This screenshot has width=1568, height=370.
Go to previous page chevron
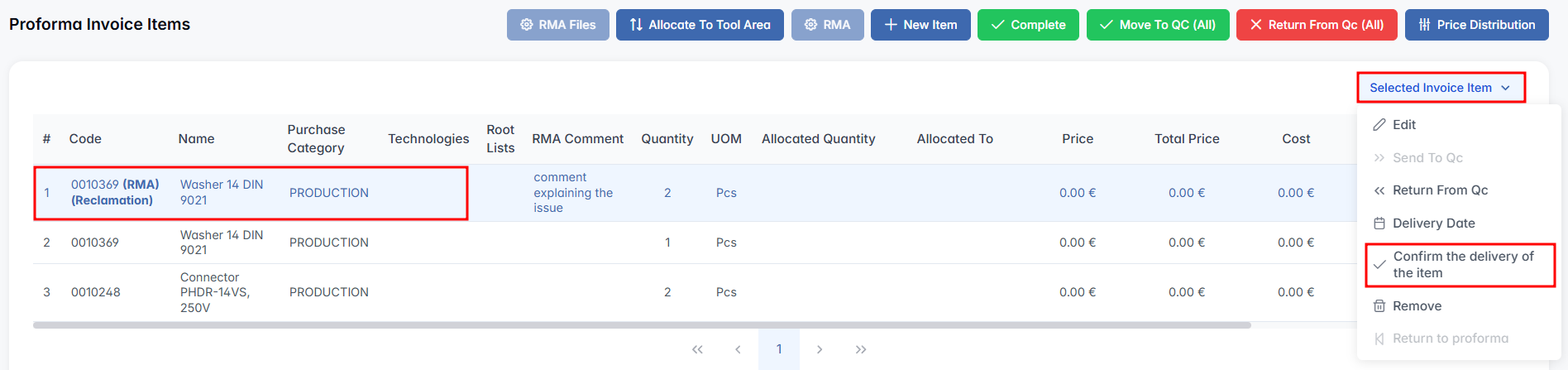click(738, 349)
